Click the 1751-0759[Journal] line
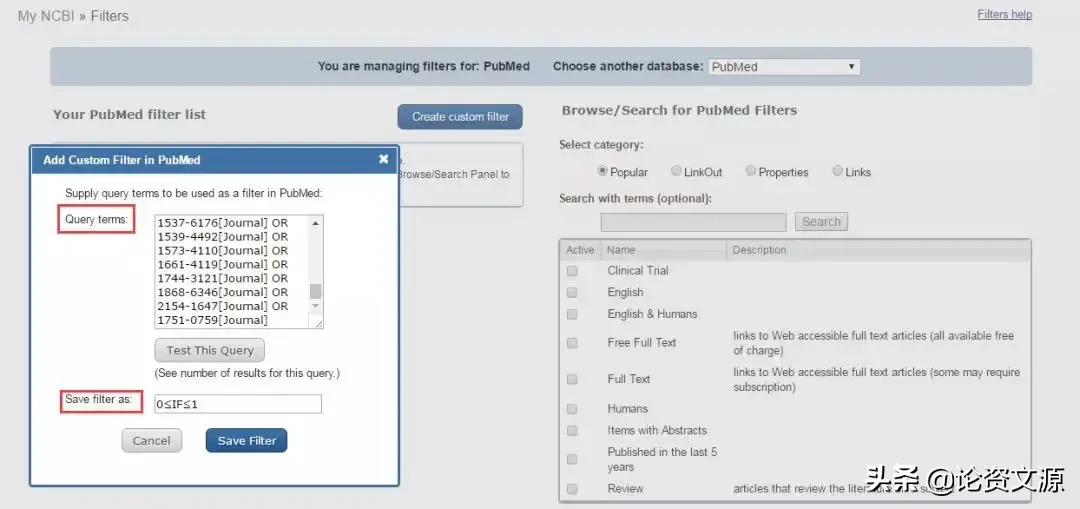The image size is (1080, 509). (212, 320)
